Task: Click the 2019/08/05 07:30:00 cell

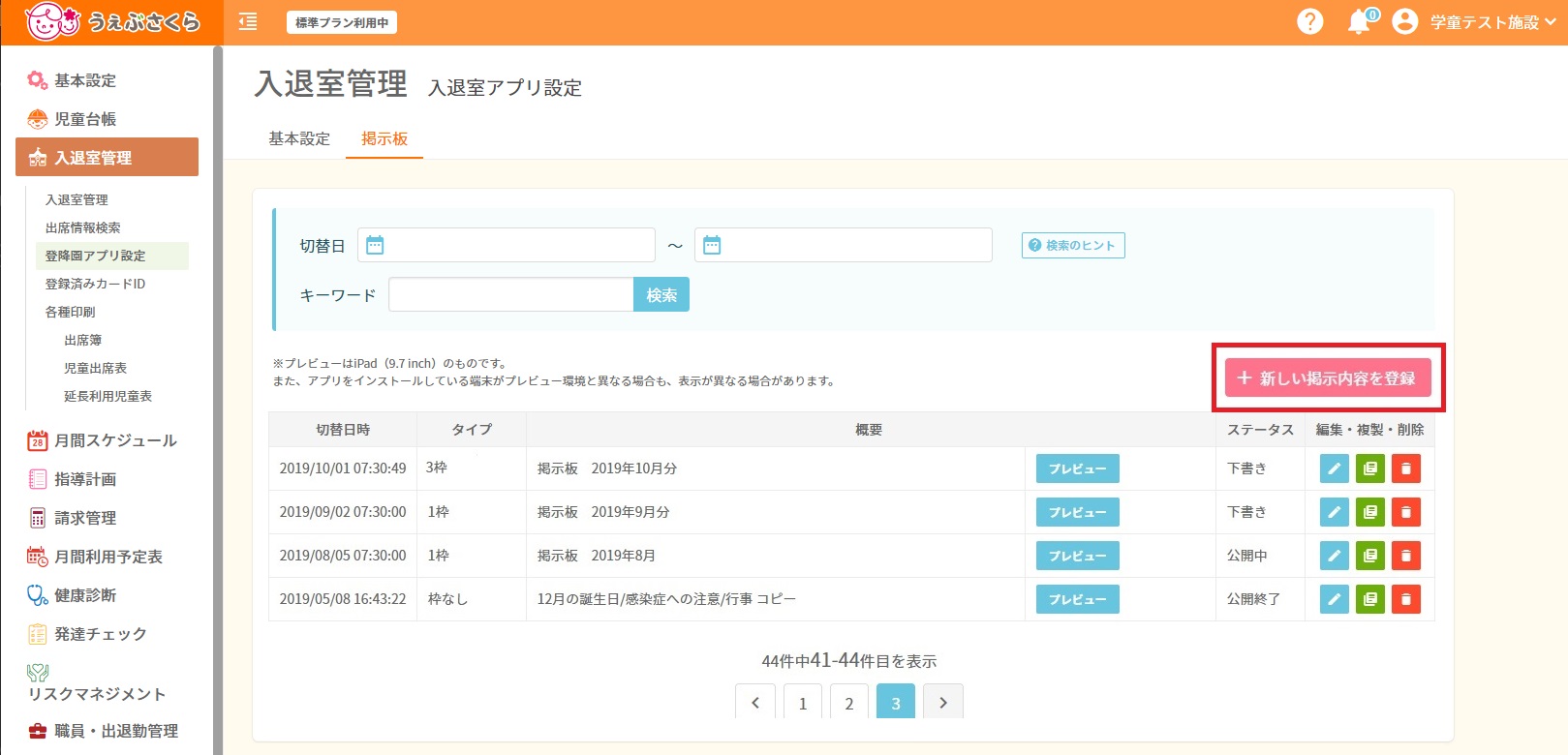Action: pos(343,556)
